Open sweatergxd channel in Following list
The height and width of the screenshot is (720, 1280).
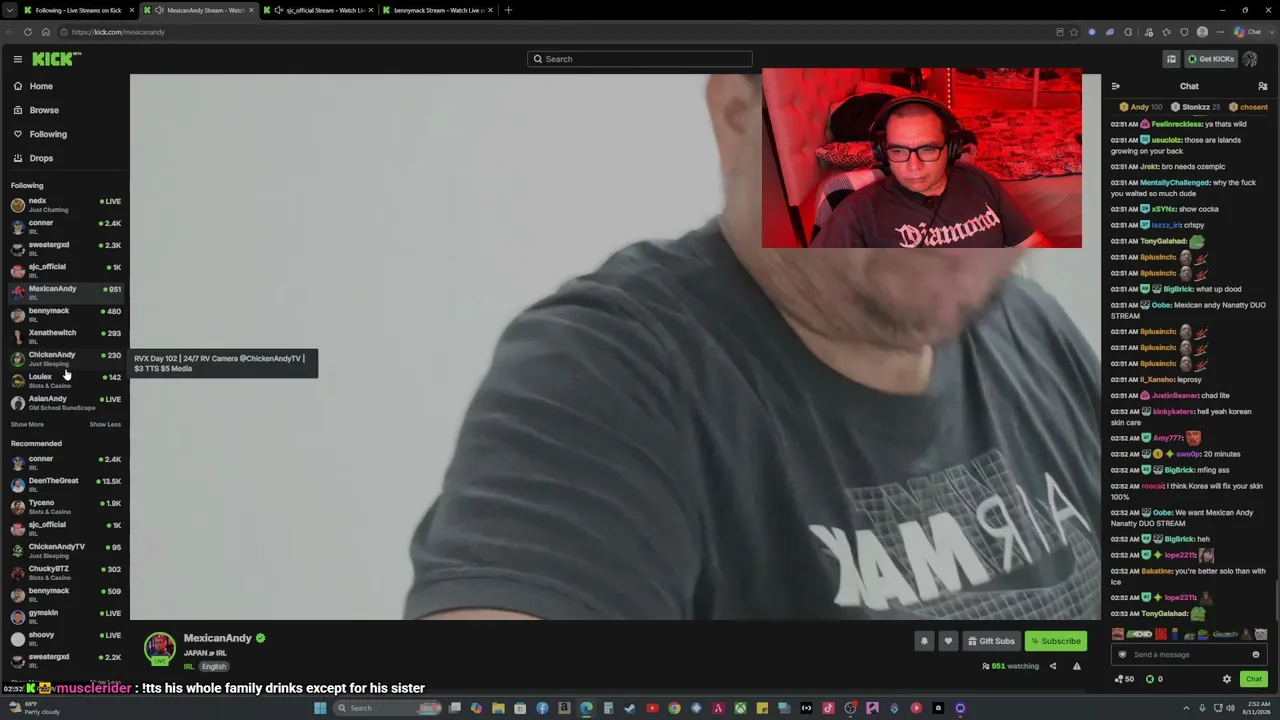pos(66,249)
